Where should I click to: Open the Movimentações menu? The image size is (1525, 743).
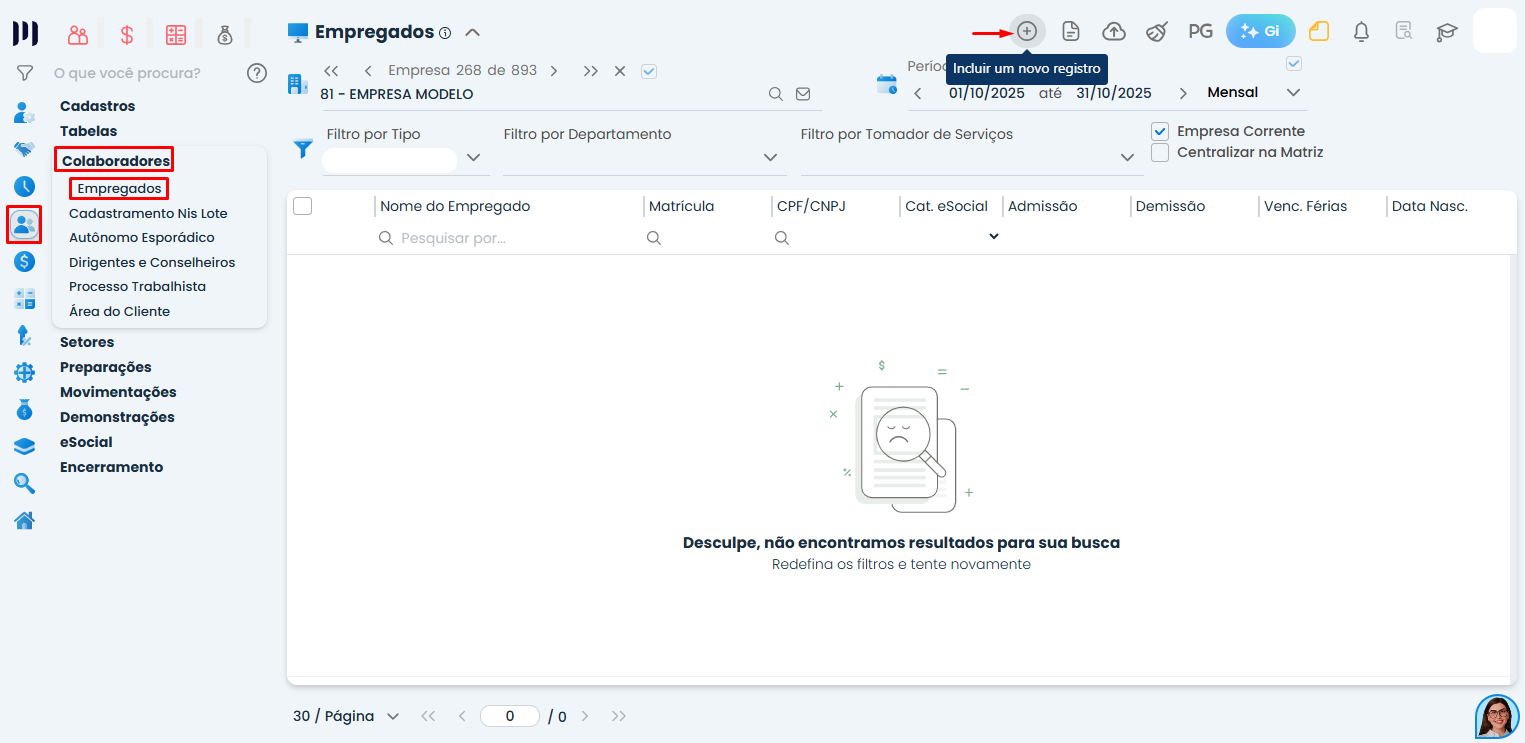pyautogui.click(x=118, y=392)
